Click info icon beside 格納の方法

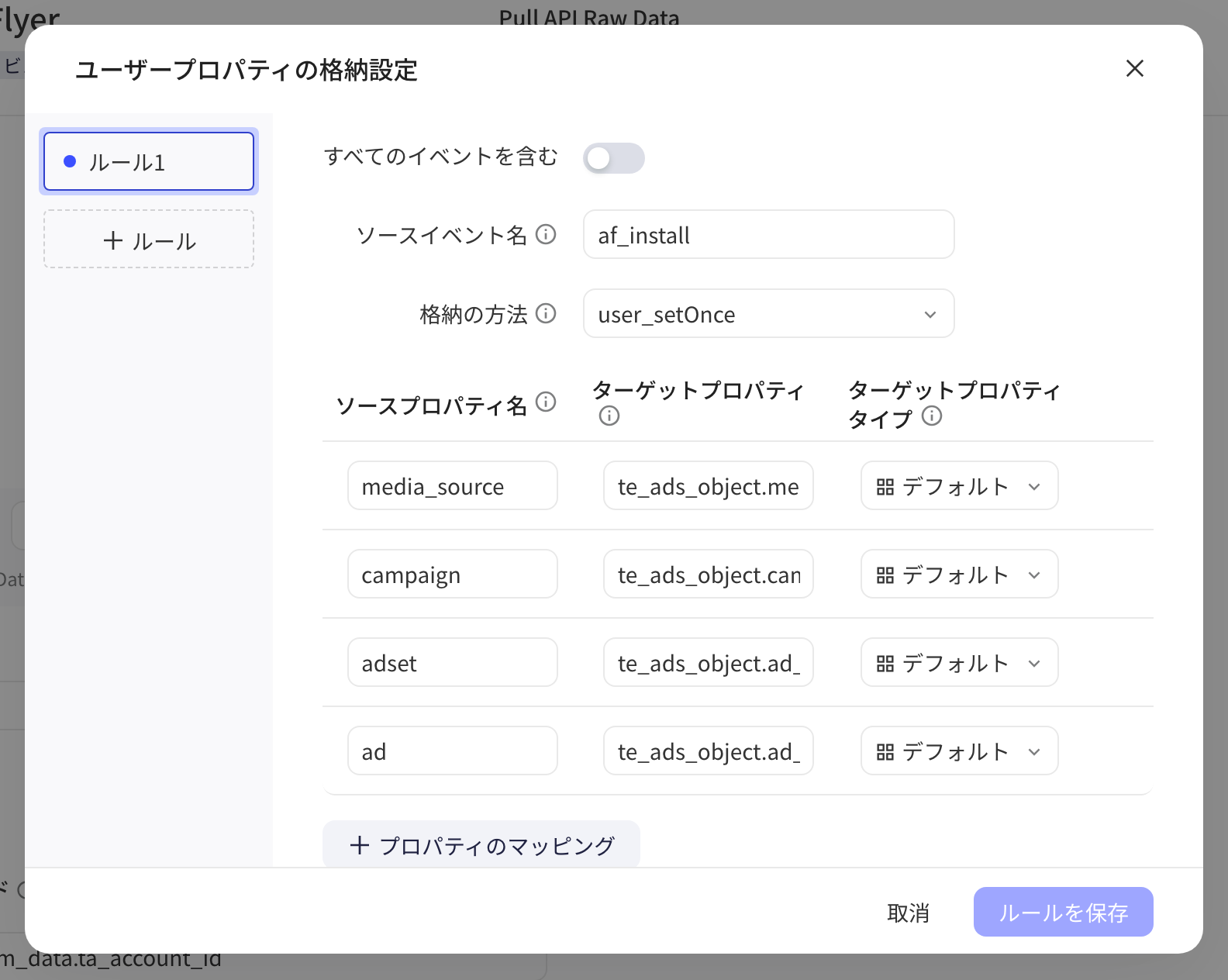(x=546, y=313)
